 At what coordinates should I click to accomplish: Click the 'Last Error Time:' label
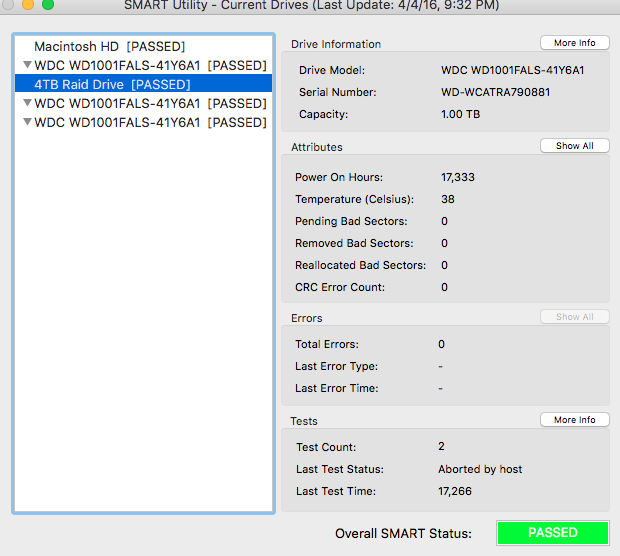336,388
